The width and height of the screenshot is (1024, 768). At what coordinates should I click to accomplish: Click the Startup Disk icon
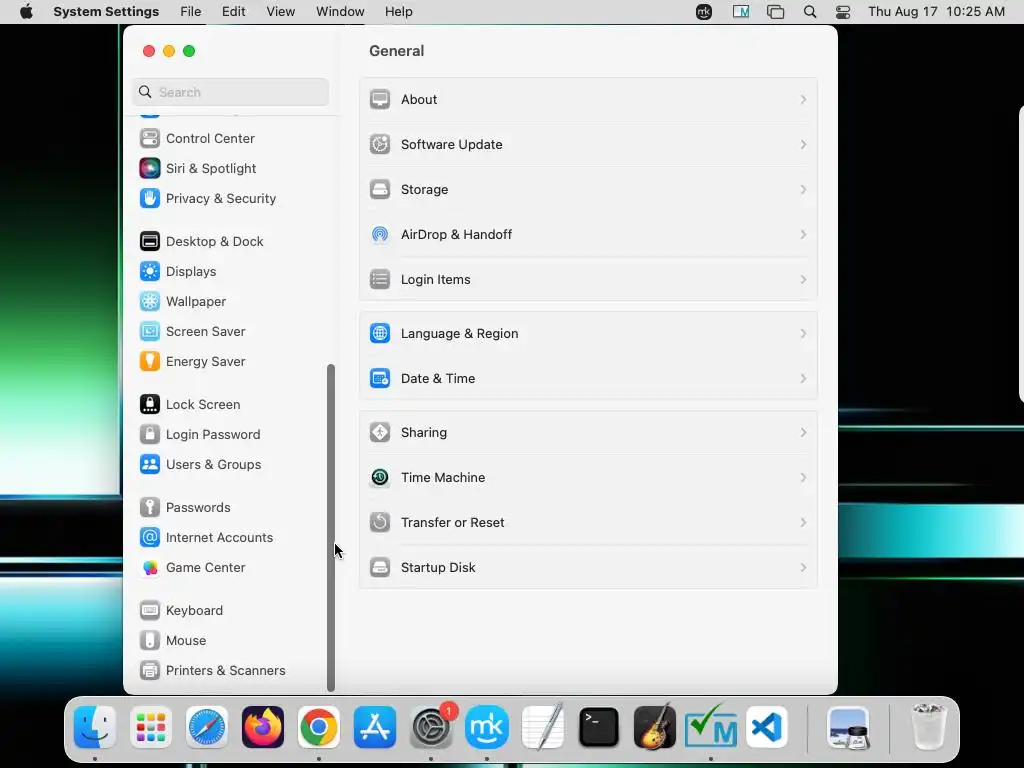[x=380, y=568]
